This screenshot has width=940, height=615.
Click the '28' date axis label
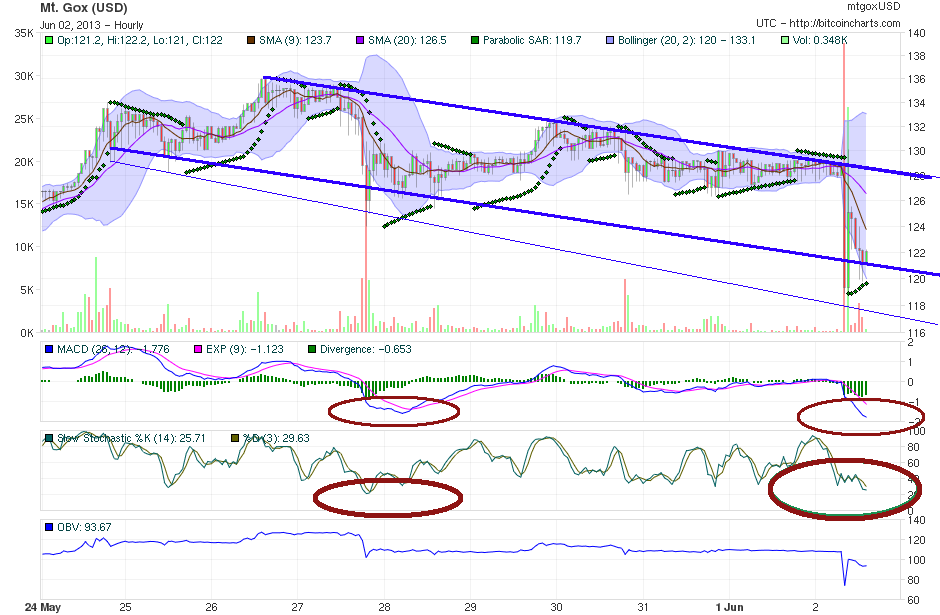[x=384, y=607]
